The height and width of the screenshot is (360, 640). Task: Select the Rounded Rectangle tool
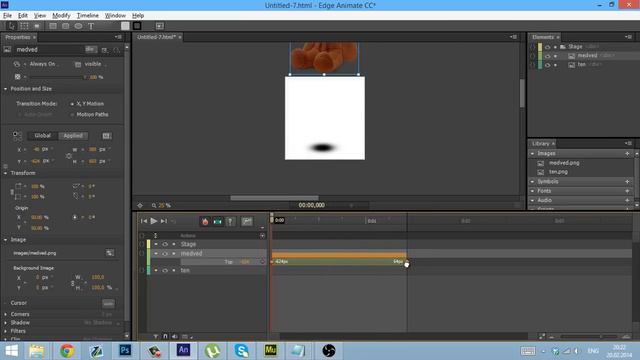pos(66,26)
